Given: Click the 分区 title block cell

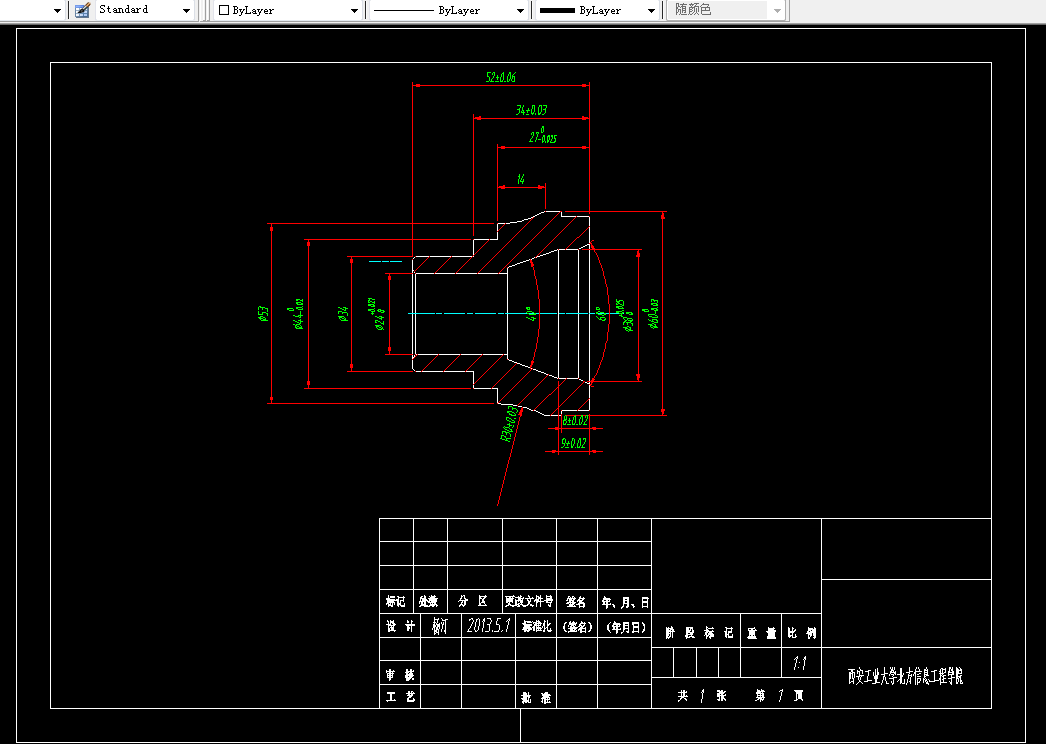Looking at the screenshot, I should tap(473, 601).
